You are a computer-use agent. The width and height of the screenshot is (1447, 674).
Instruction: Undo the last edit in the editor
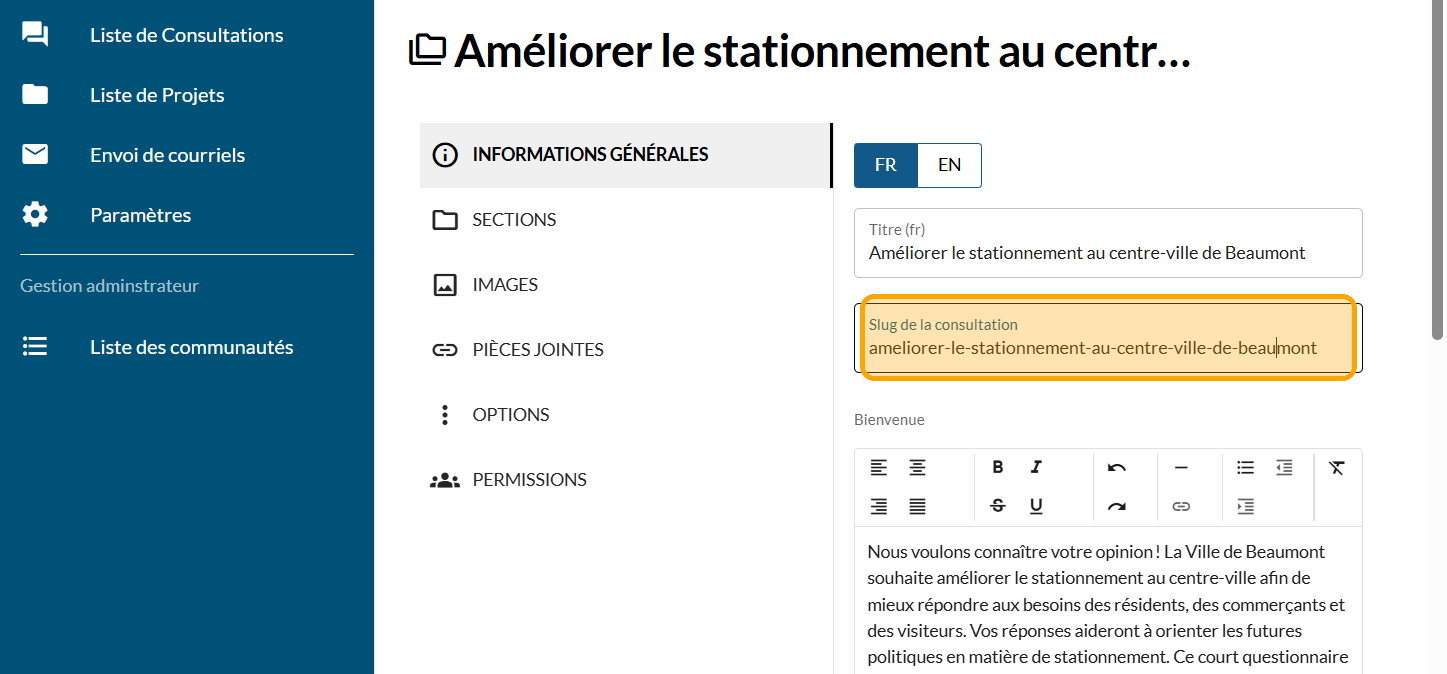coord(1117,467)
